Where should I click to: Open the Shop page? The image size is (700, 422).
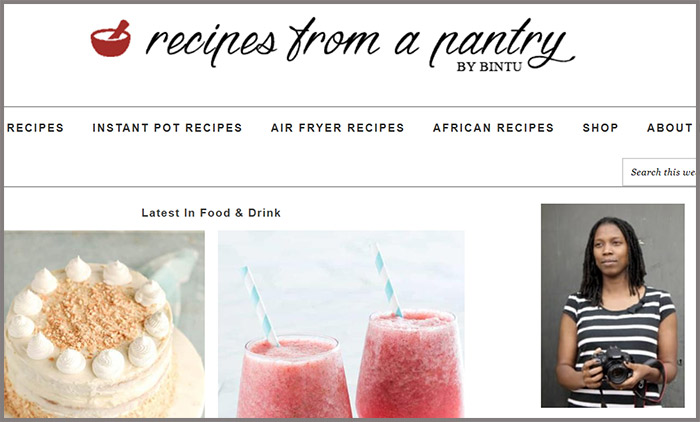coord(600,128)
